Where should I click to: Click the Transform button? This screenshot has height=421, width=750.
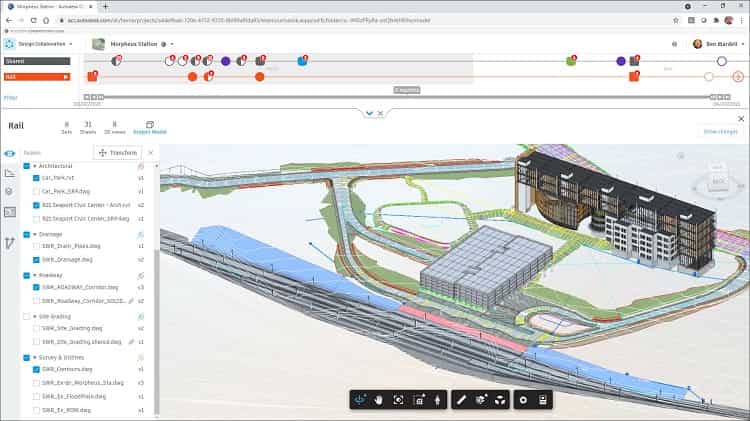pyautogui.click(x=116, y=152)
